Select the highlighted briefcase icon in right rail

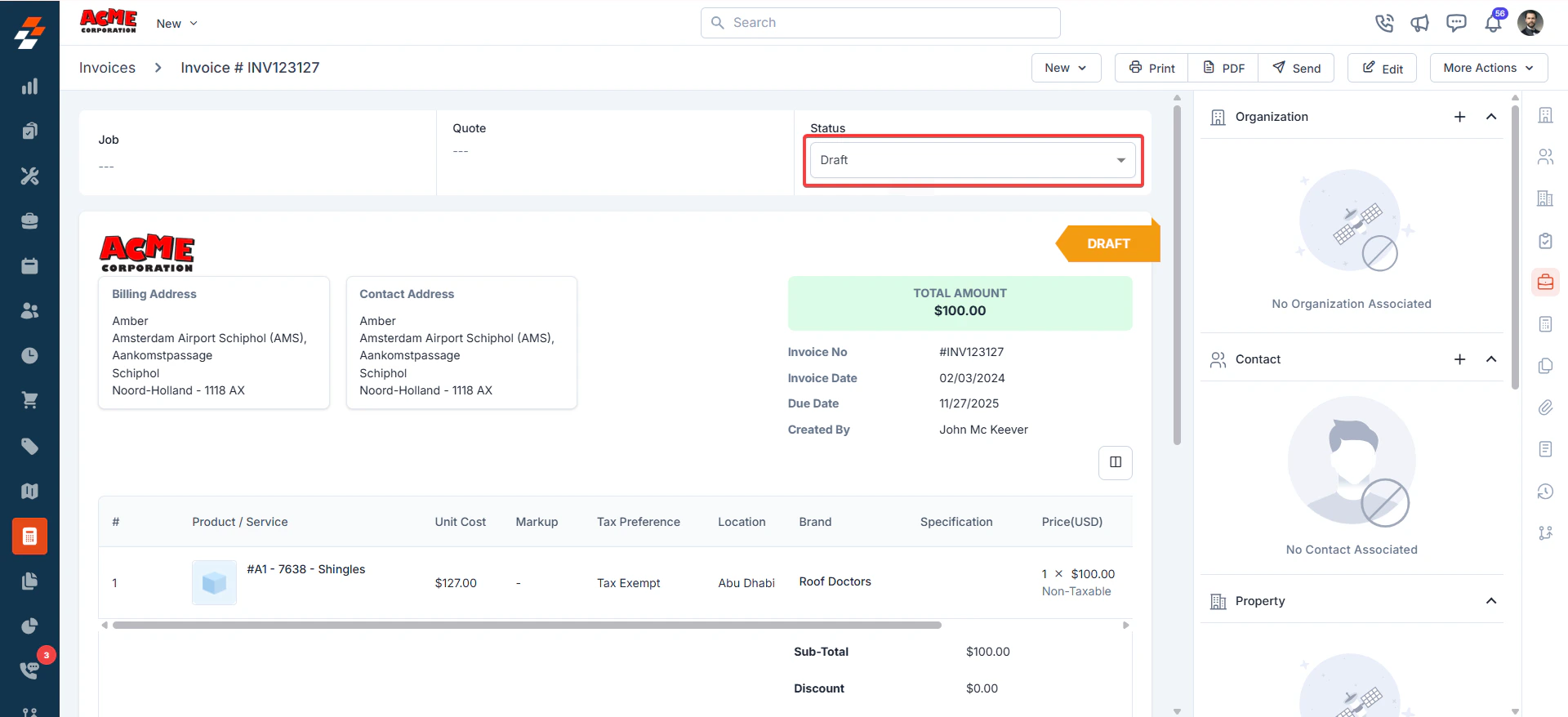point(1545,282)
